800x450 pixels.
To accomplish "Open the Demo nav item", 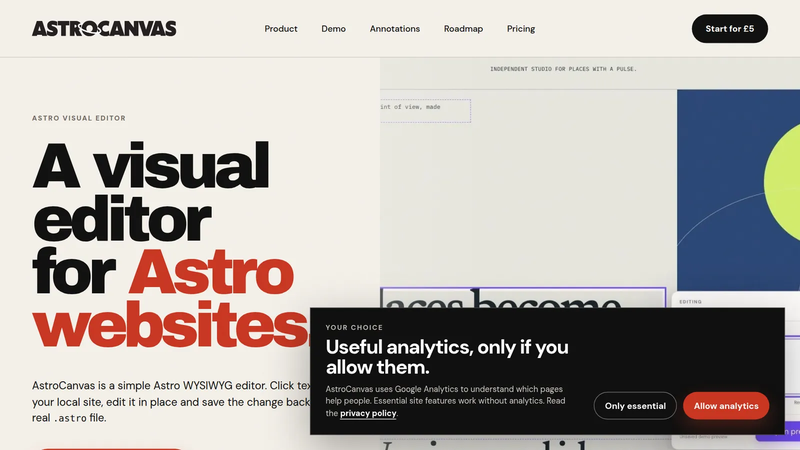I will [333, 29].
